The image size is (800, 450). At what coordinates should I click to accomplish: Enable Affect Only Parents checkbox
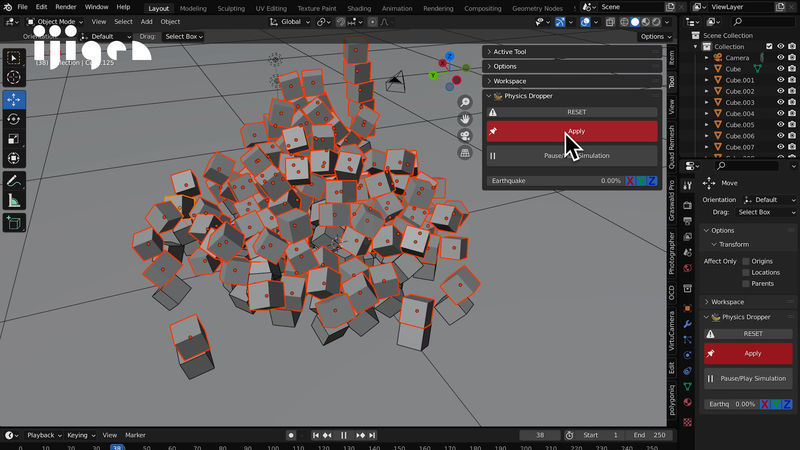coord(746,284)
